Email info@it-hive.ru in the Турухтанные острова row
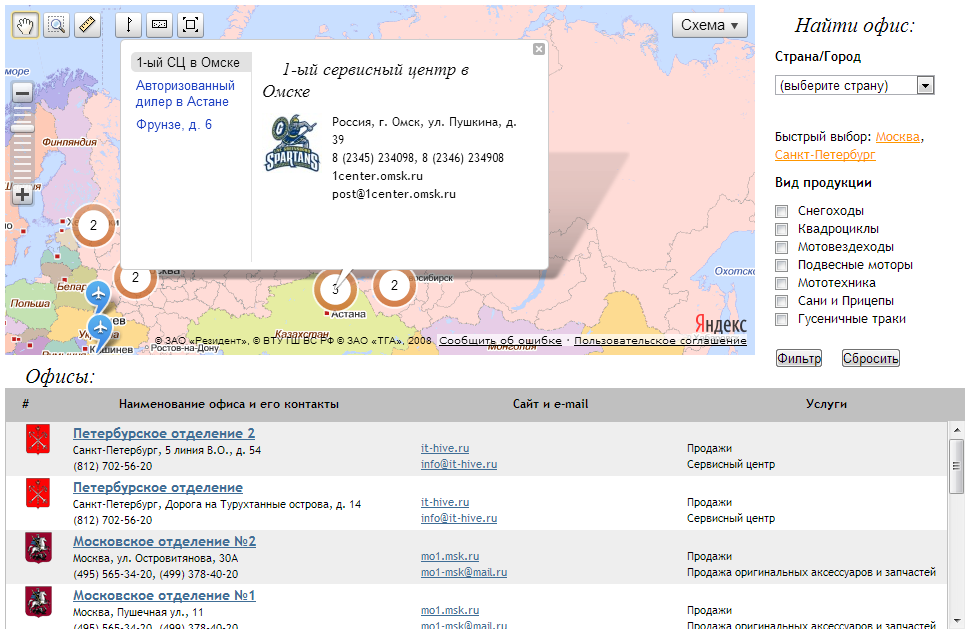The height and width of the screenshot is (634, 970). pos(459,518)
